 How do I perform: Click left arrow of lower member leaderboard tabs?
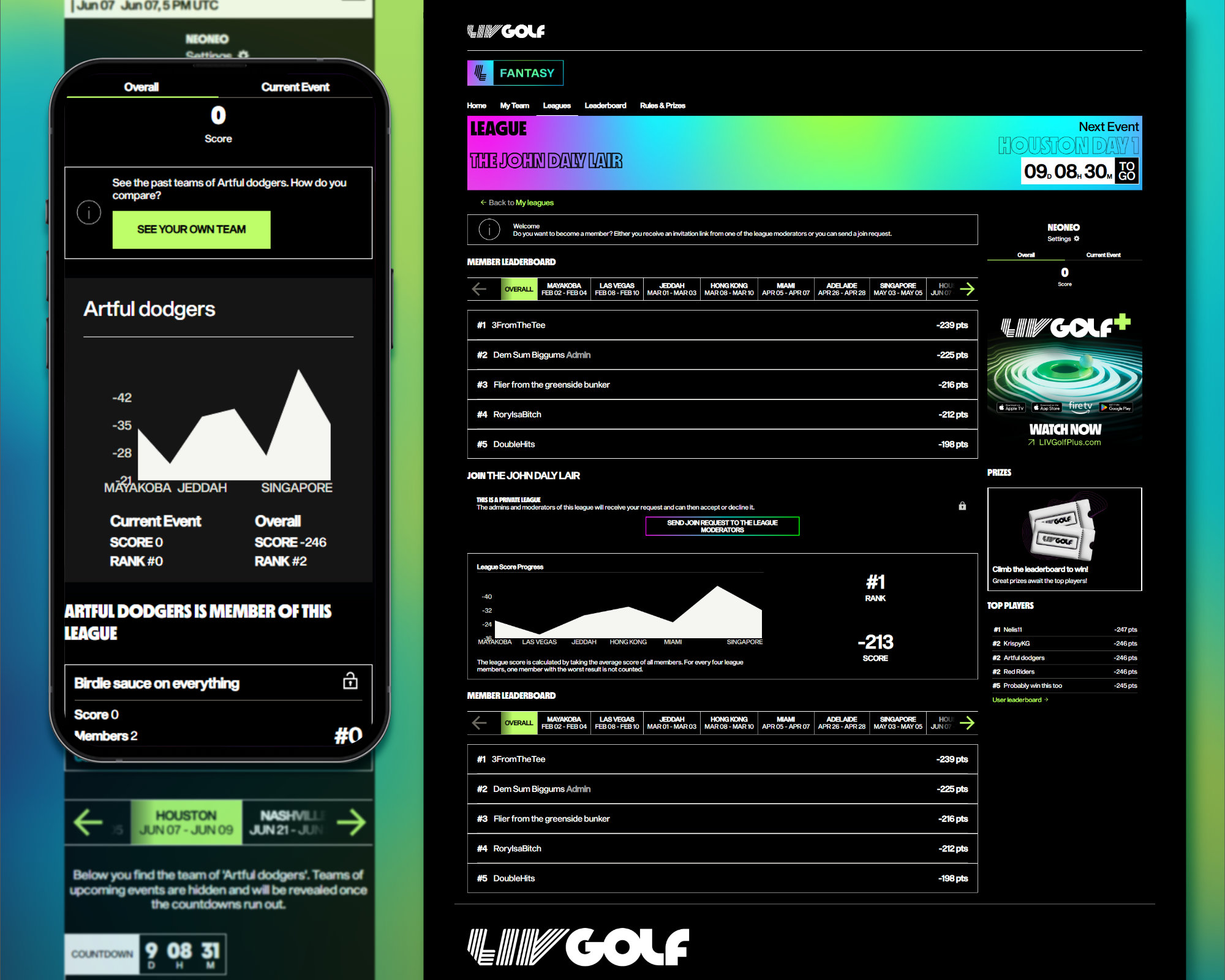(480, 723)
